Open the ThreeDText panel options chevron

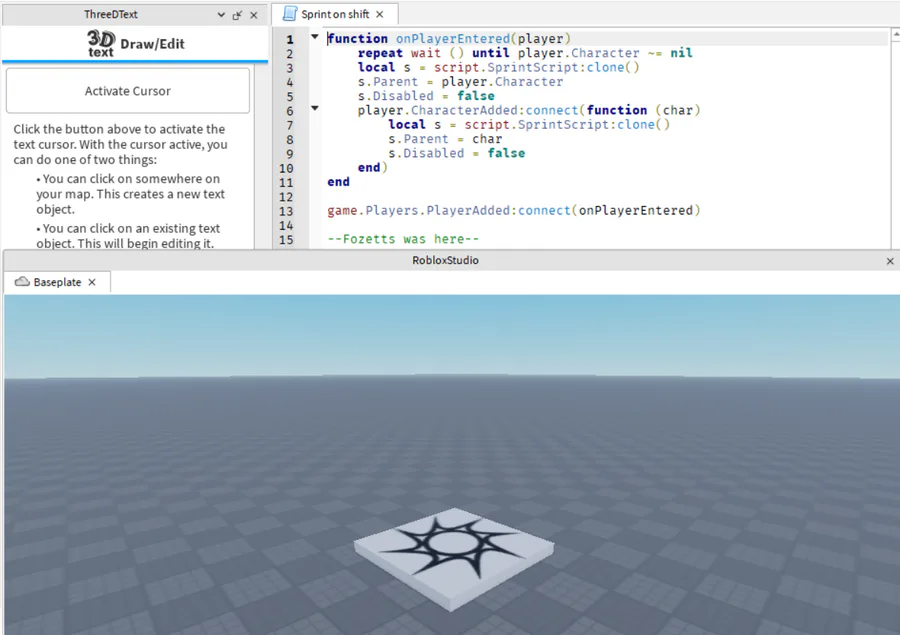221,15
